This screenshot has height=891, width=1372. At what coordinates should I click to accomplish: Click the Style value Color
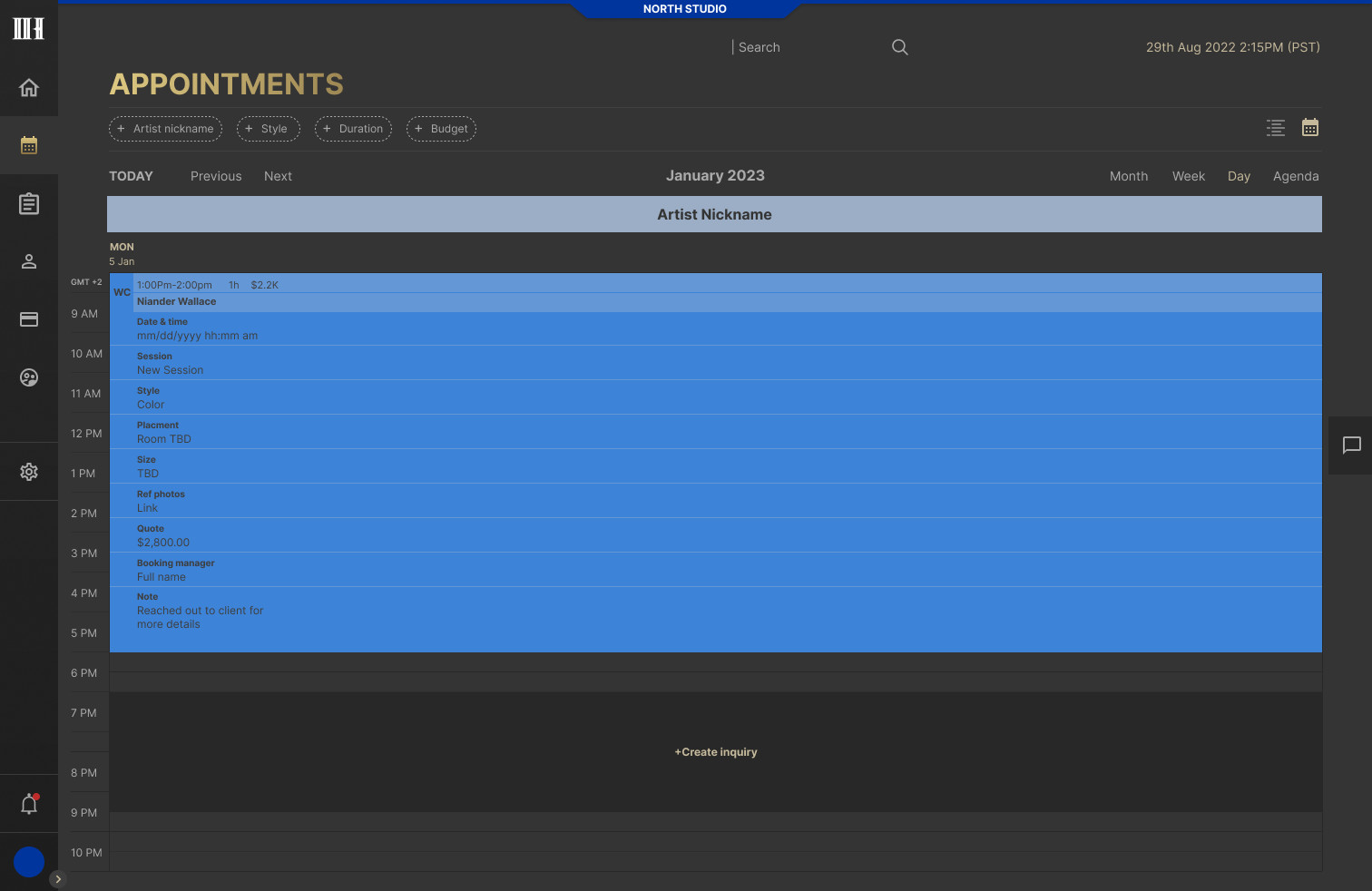click(151, 405)
